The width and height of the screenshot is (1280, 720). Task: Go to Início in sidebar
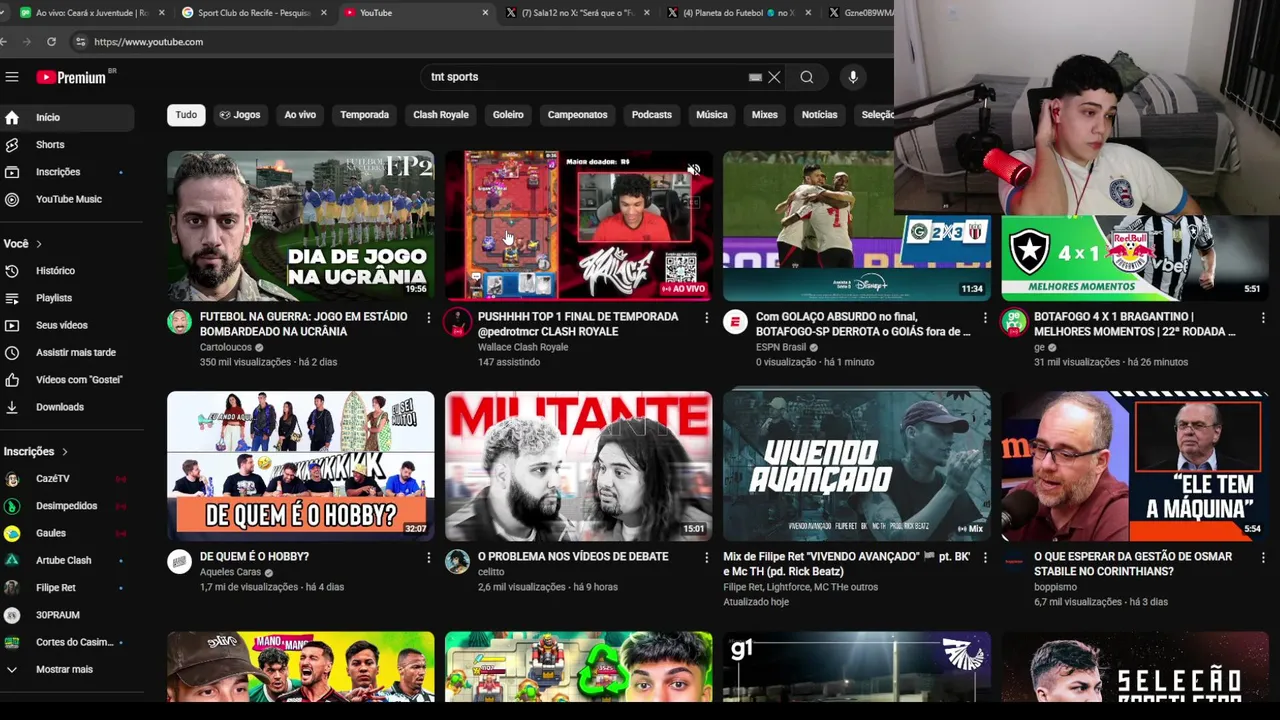click(x=67, y=117)
